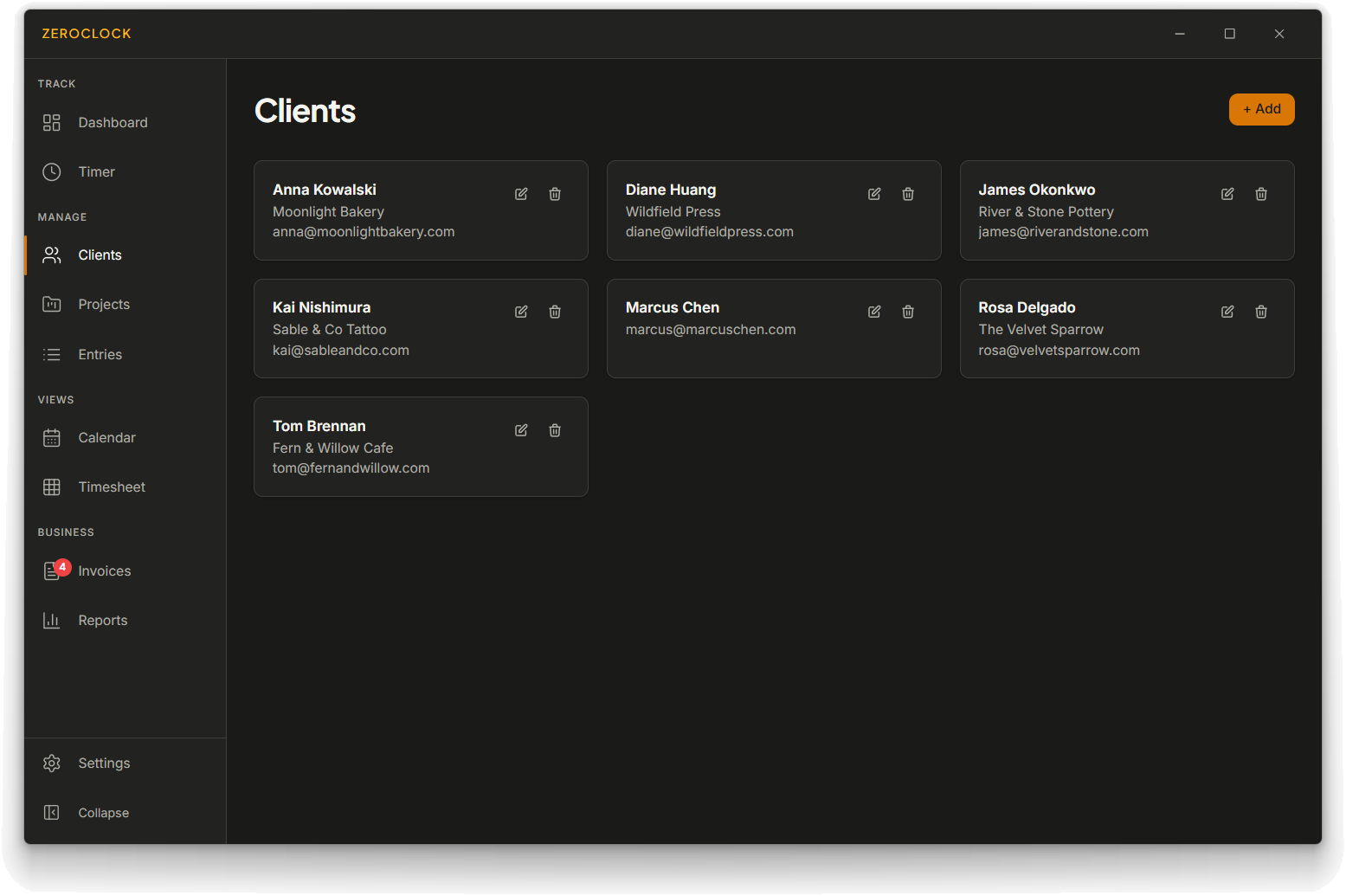
Task: Remove Marcus Chen using trash icon
Action: [908, 312]
